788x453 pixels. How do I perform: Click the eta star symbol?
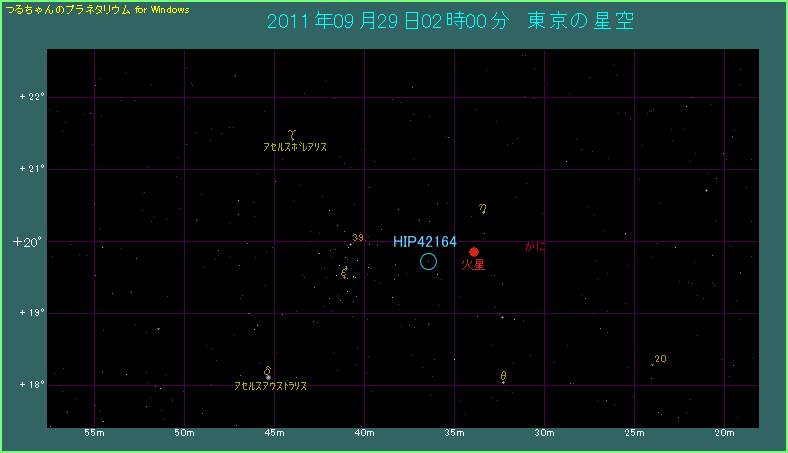(x=482, y=209)
